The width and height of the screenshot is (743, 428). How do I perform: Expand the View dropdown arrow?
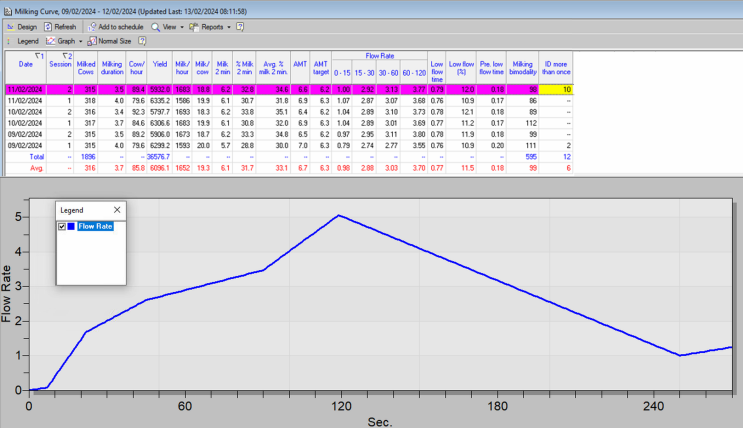pos(181,27)
